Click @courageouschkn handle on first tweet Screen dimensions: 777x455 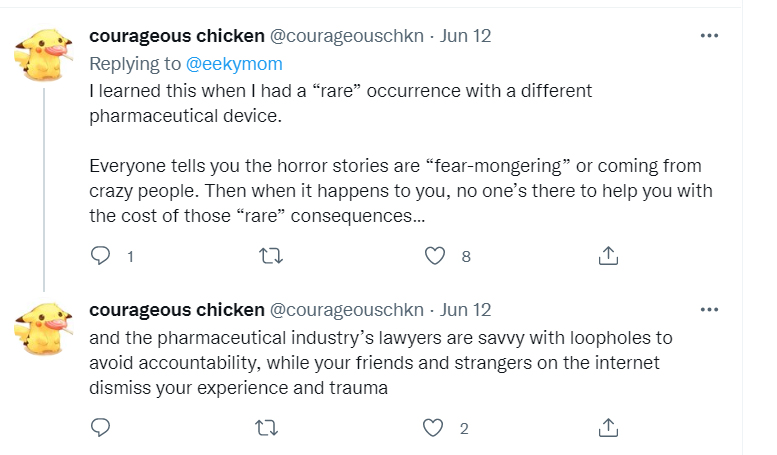347,36
